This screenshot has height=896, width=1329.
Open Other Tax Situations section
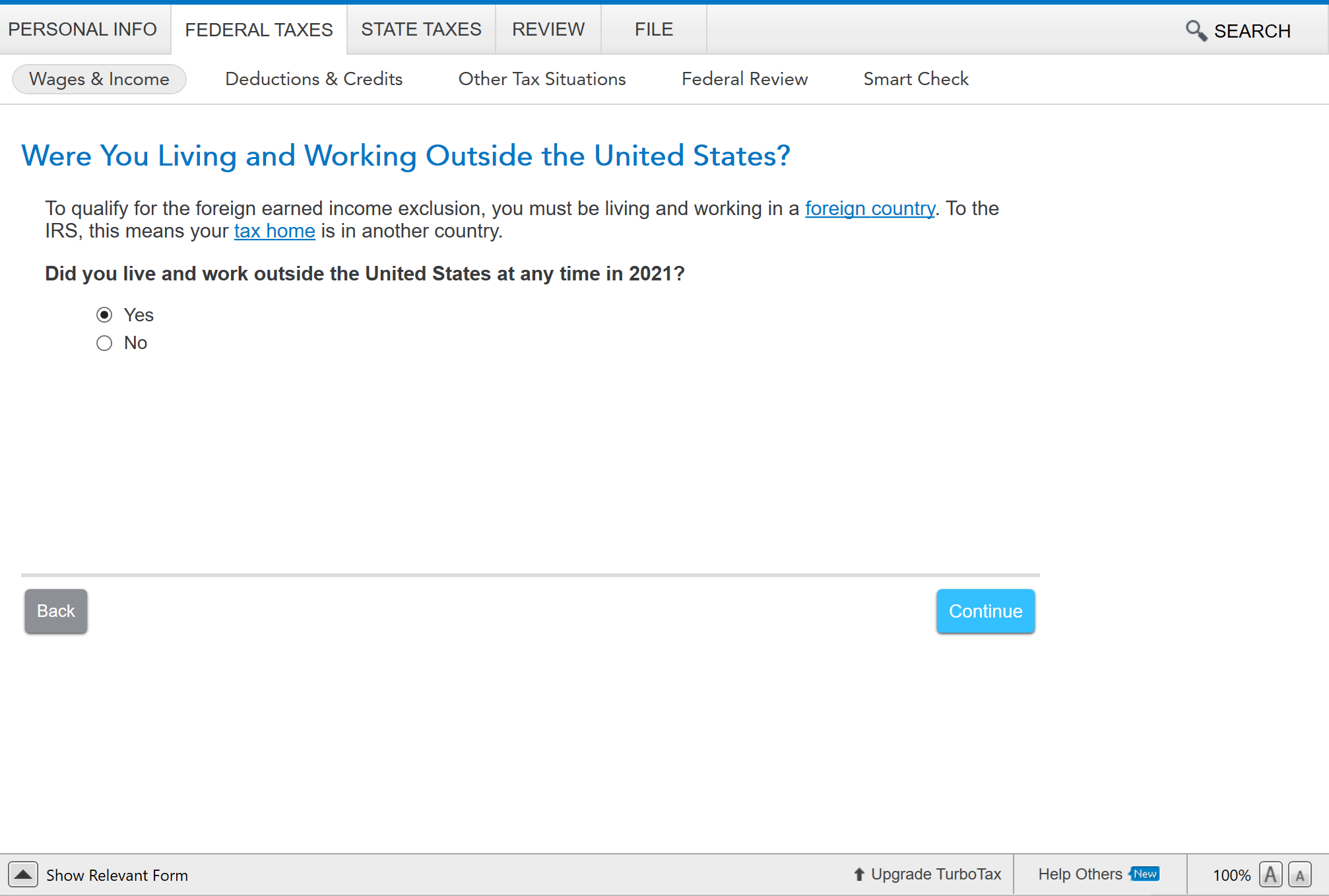pyautogui.click(x=542, y=79)
